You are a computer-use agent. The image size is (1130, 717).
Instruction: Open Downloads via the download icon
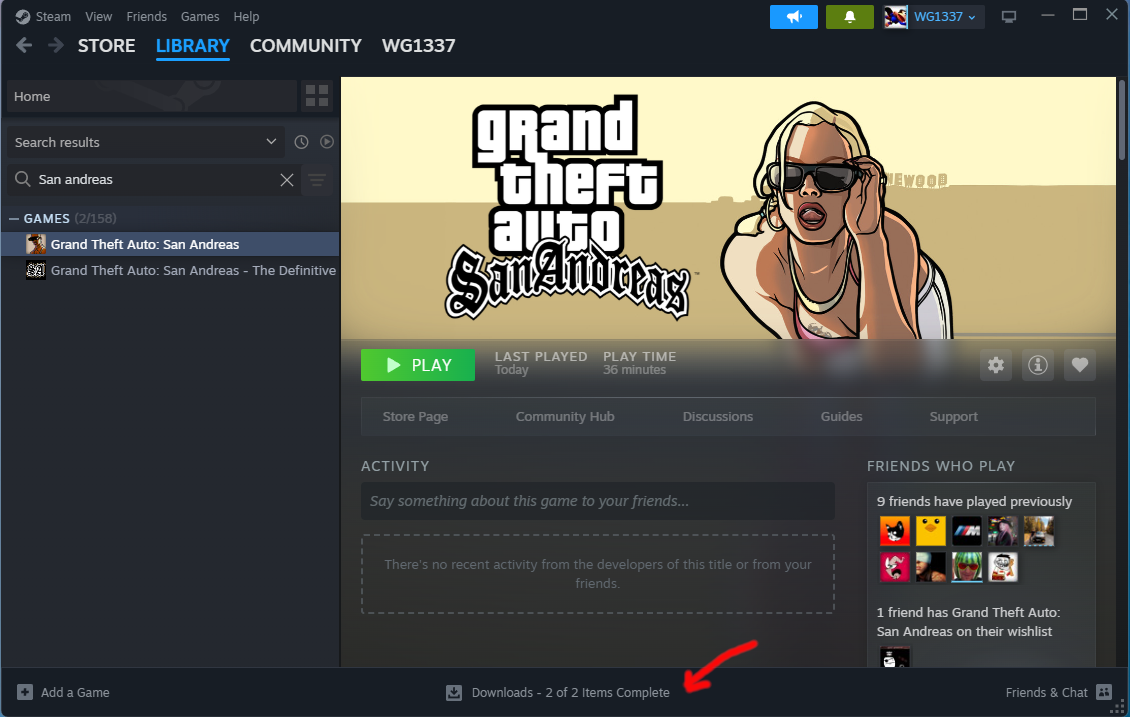tap(454, 692)
